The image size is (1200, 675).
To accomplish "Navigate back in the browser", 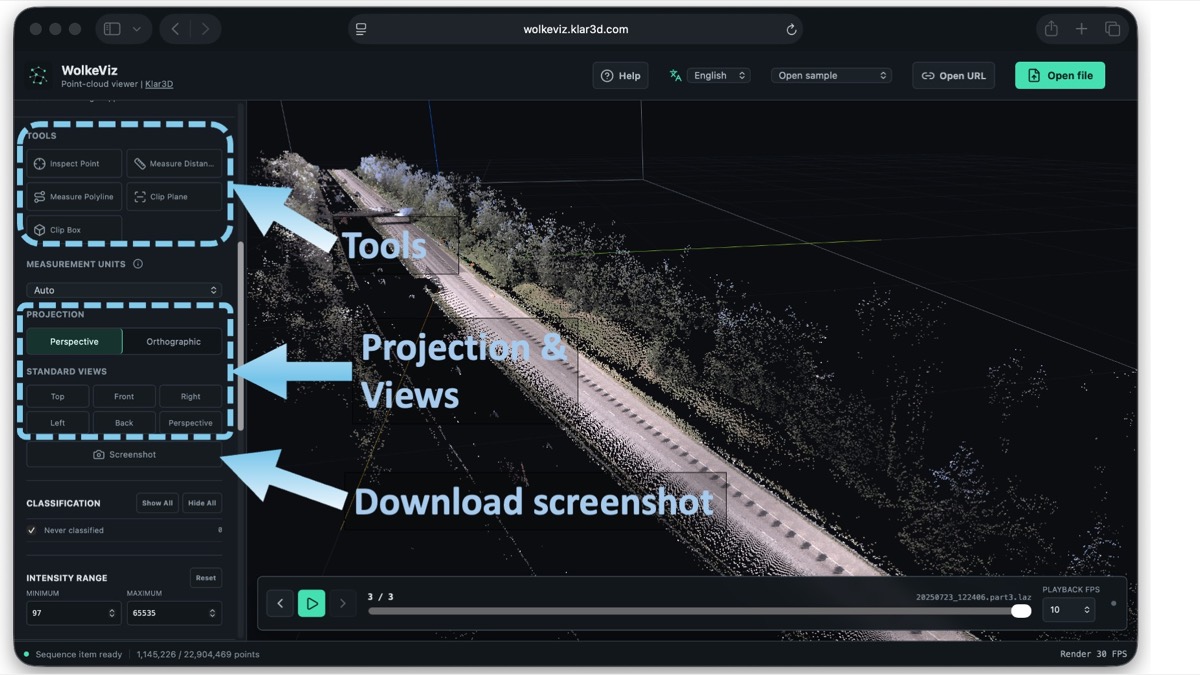I will (x=175, y=29).
